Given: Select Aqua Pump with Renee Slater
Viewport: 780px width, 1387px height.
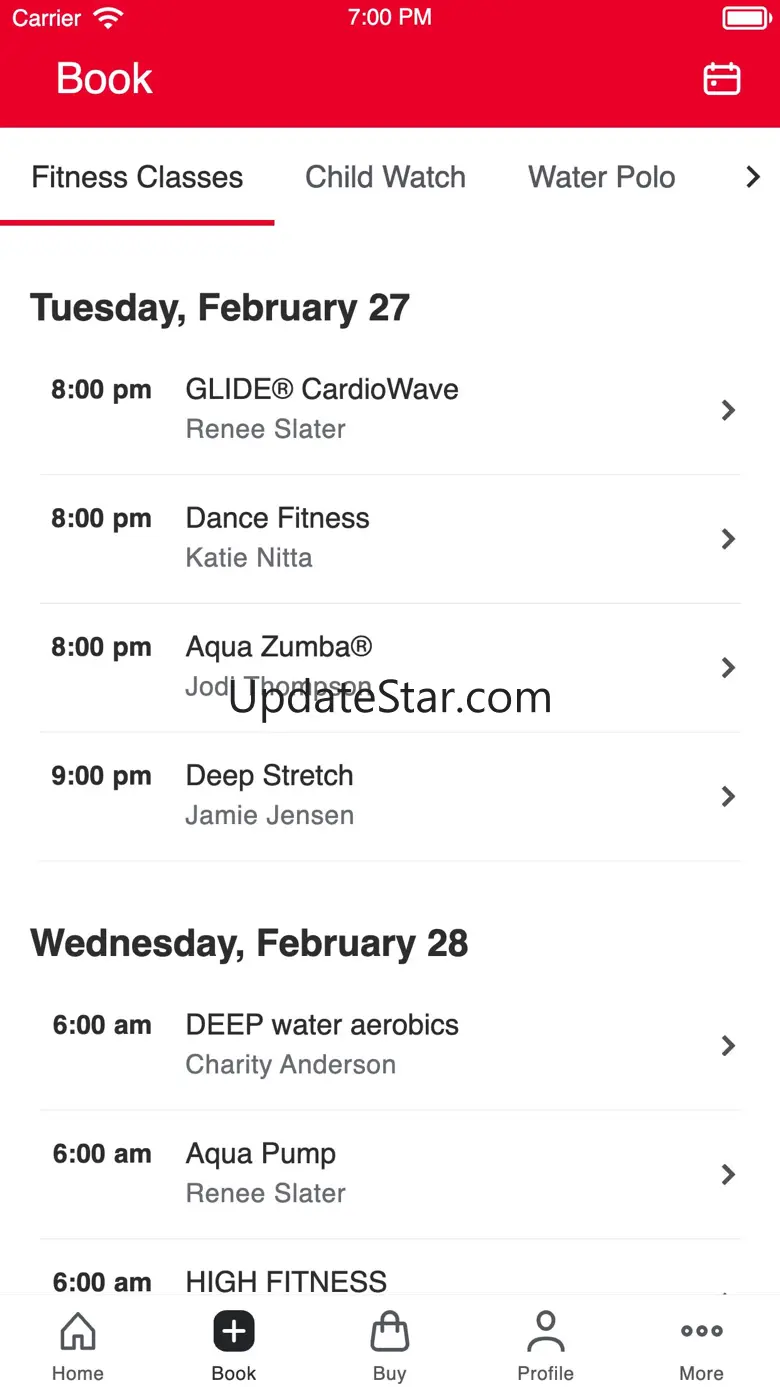Looking at the screenshot, I should pos(390,1174).
